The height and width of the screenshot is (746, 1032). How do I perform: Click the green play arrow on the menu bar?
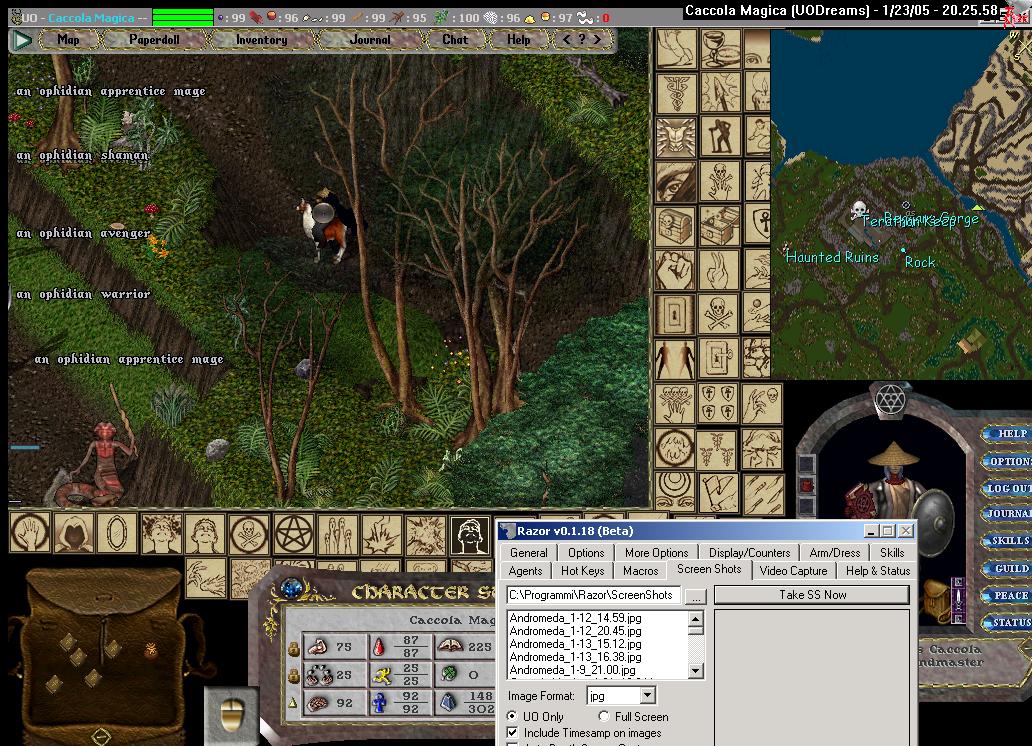pos(23,40)
